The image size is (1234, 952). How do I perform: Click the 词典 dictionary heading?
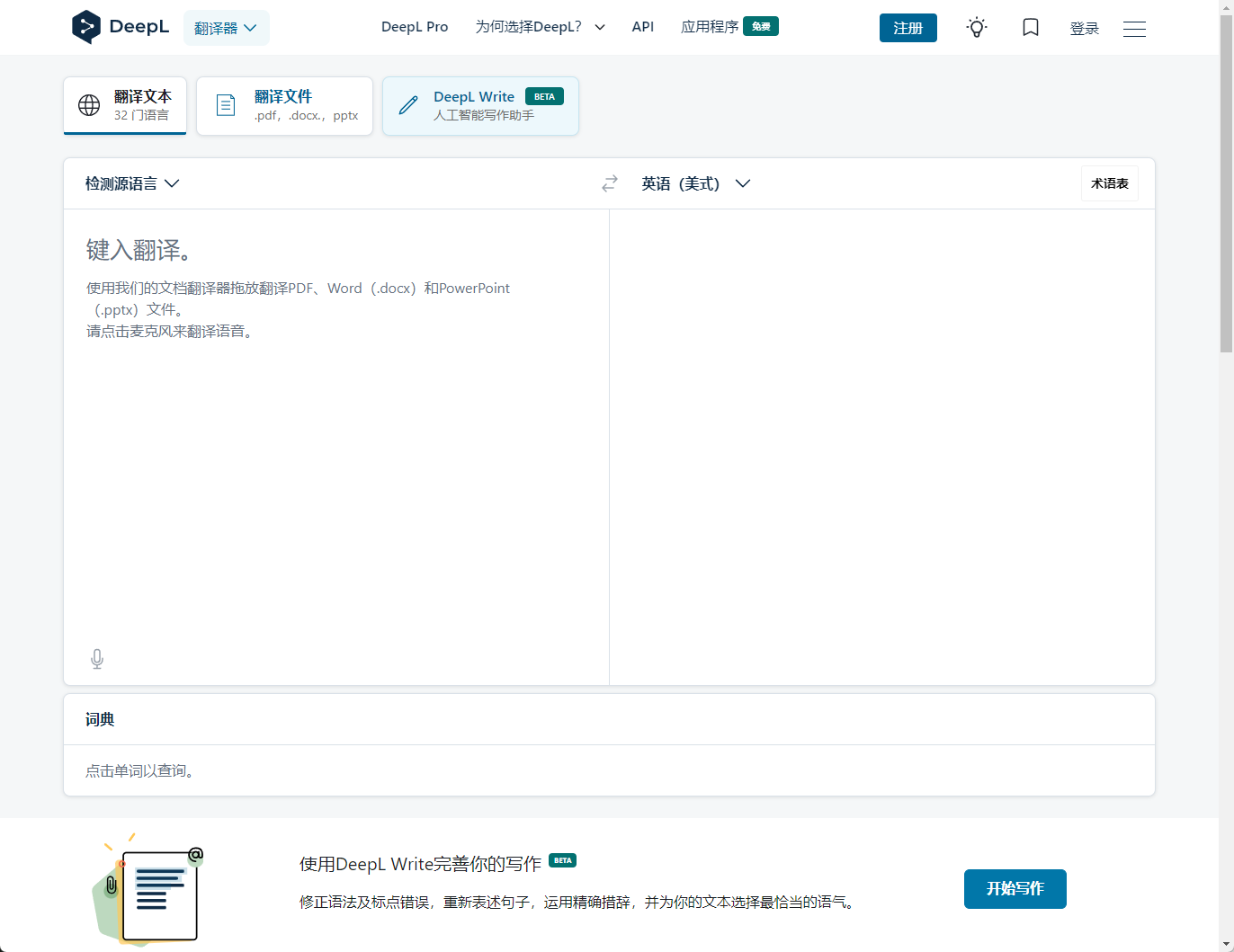(x=100, y=719)
